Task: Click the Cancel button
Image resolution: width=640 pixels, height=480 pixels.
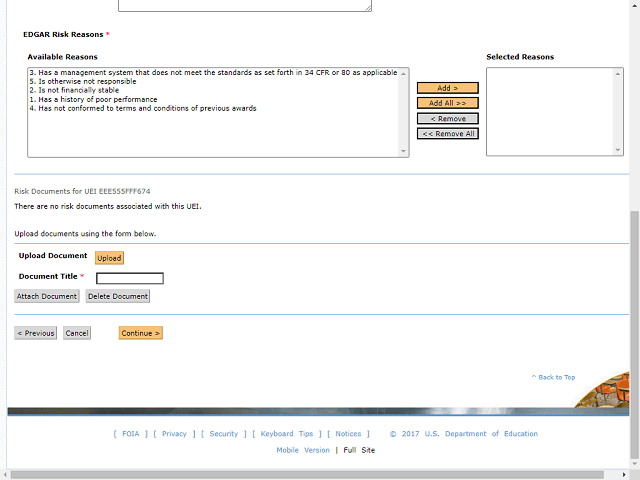Action: click(x=77, y=333)
